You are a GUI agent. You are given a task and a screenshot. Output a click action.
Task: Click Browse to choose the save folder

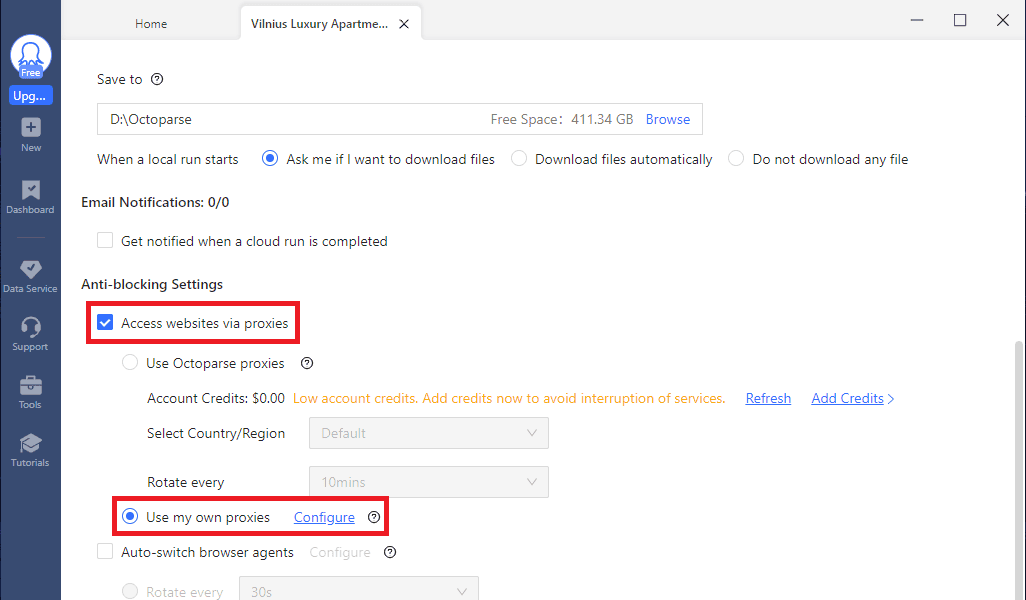[667, 119]
